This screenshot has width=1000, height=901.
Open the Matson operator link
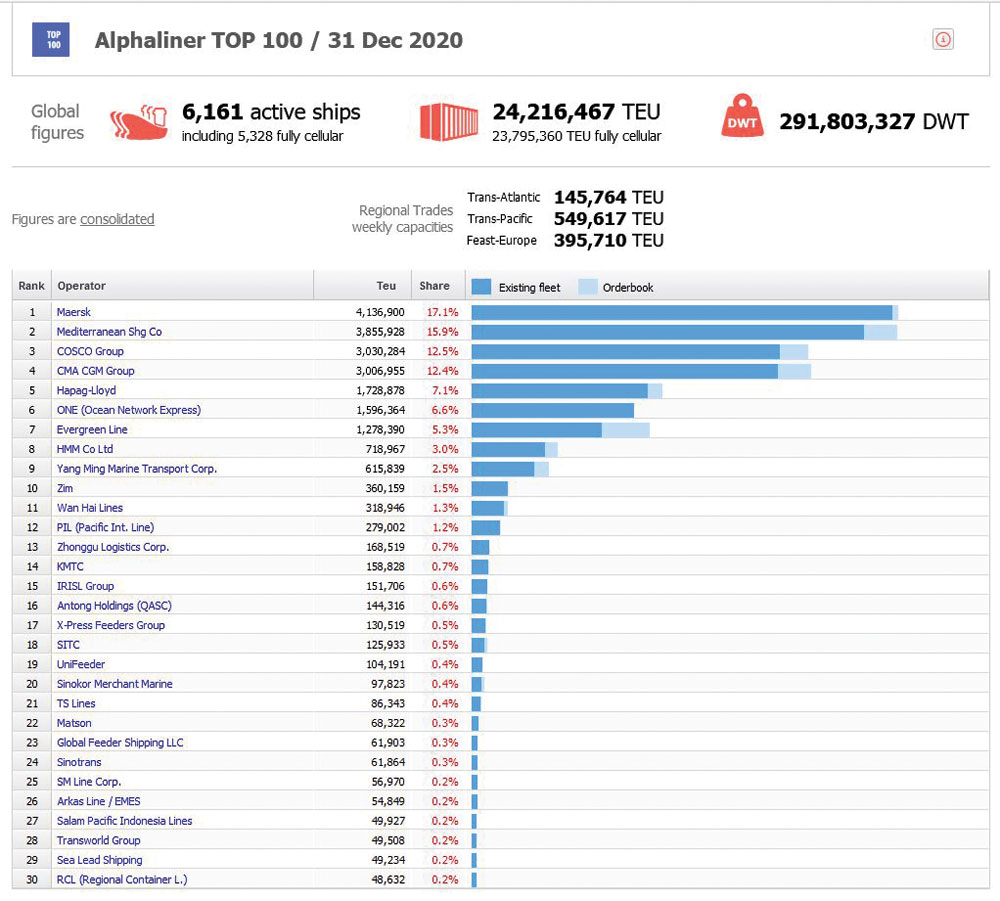coord(74,723)
